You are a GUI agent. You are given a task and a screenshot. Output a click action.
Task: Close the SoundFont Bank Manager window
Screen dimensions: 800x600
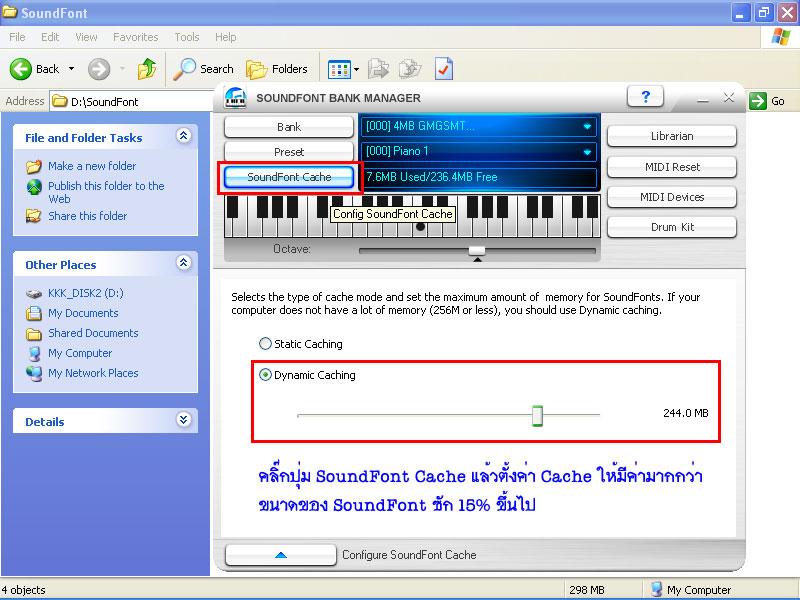coord(729,97)
